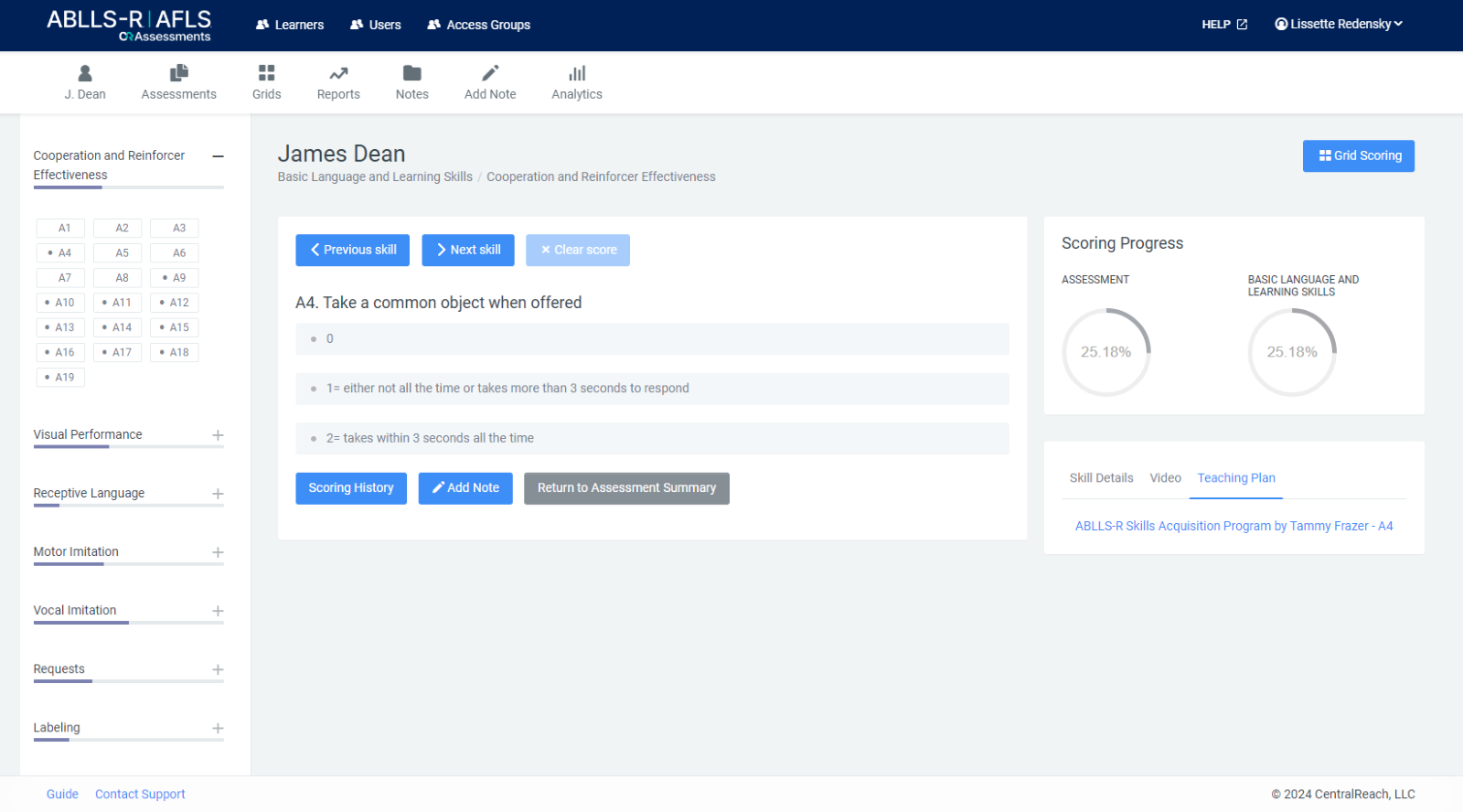Expand the Visual Performance section

(x=218, y=435)
